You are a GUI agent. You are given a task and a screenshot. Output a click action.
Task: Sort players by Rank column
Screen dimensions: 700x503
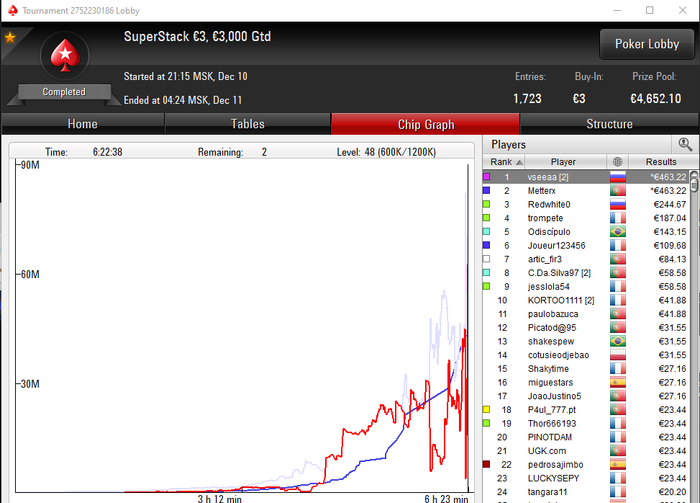click(x=504, y=162)
